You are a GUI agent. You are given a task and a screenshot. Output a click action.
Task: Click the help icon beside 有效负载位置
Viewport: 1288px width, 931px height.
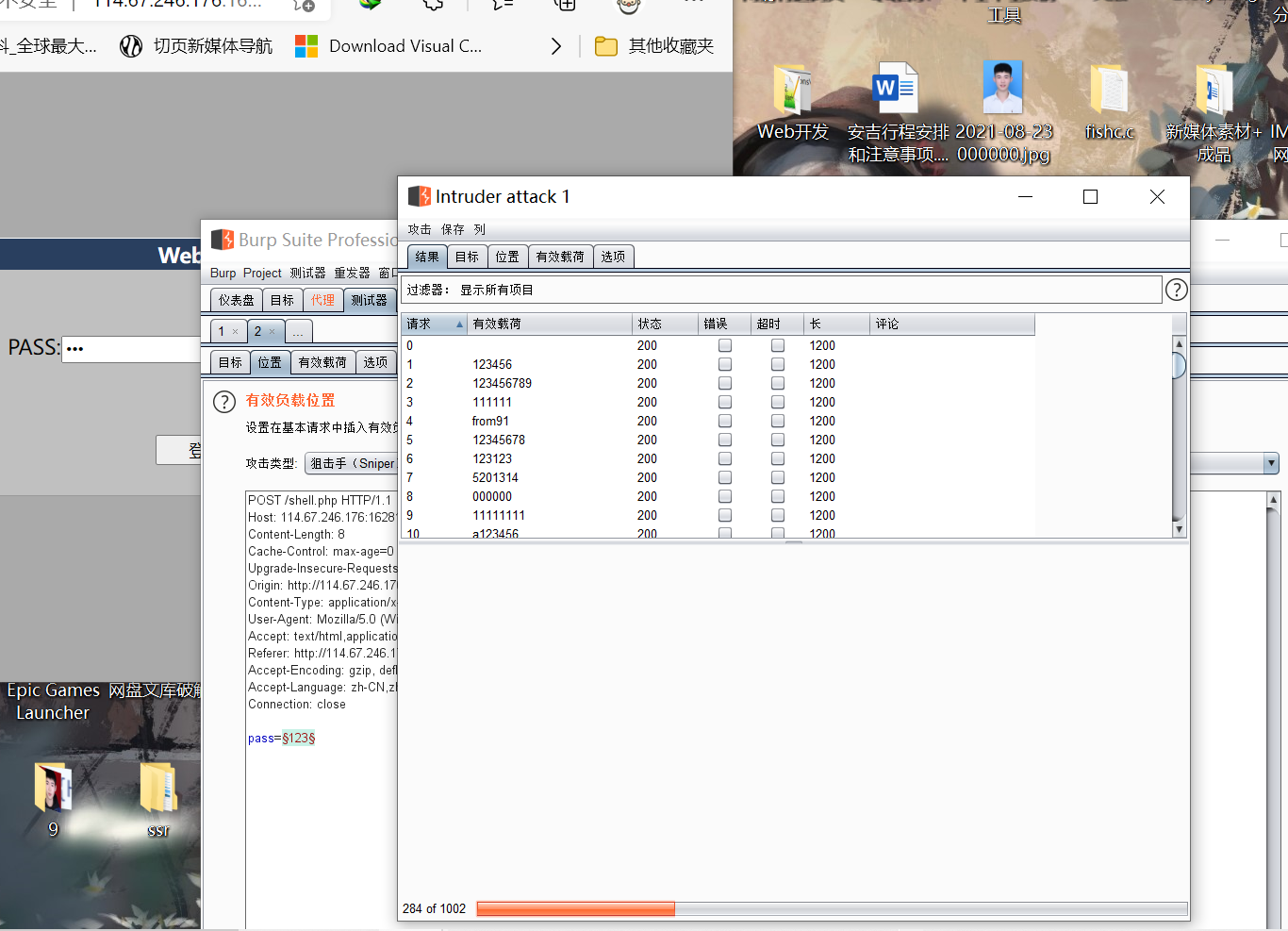point(224,402)
